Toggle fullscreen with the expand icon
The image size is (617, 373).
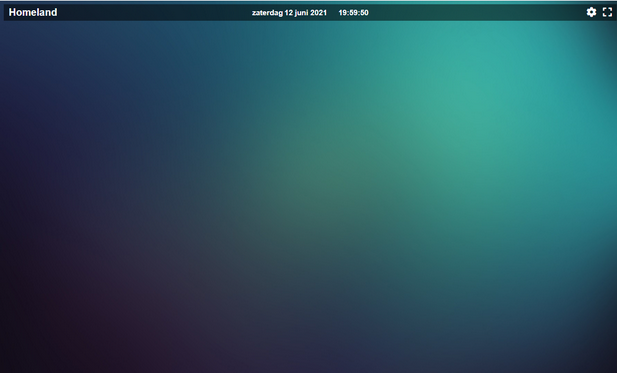point(607,12)
